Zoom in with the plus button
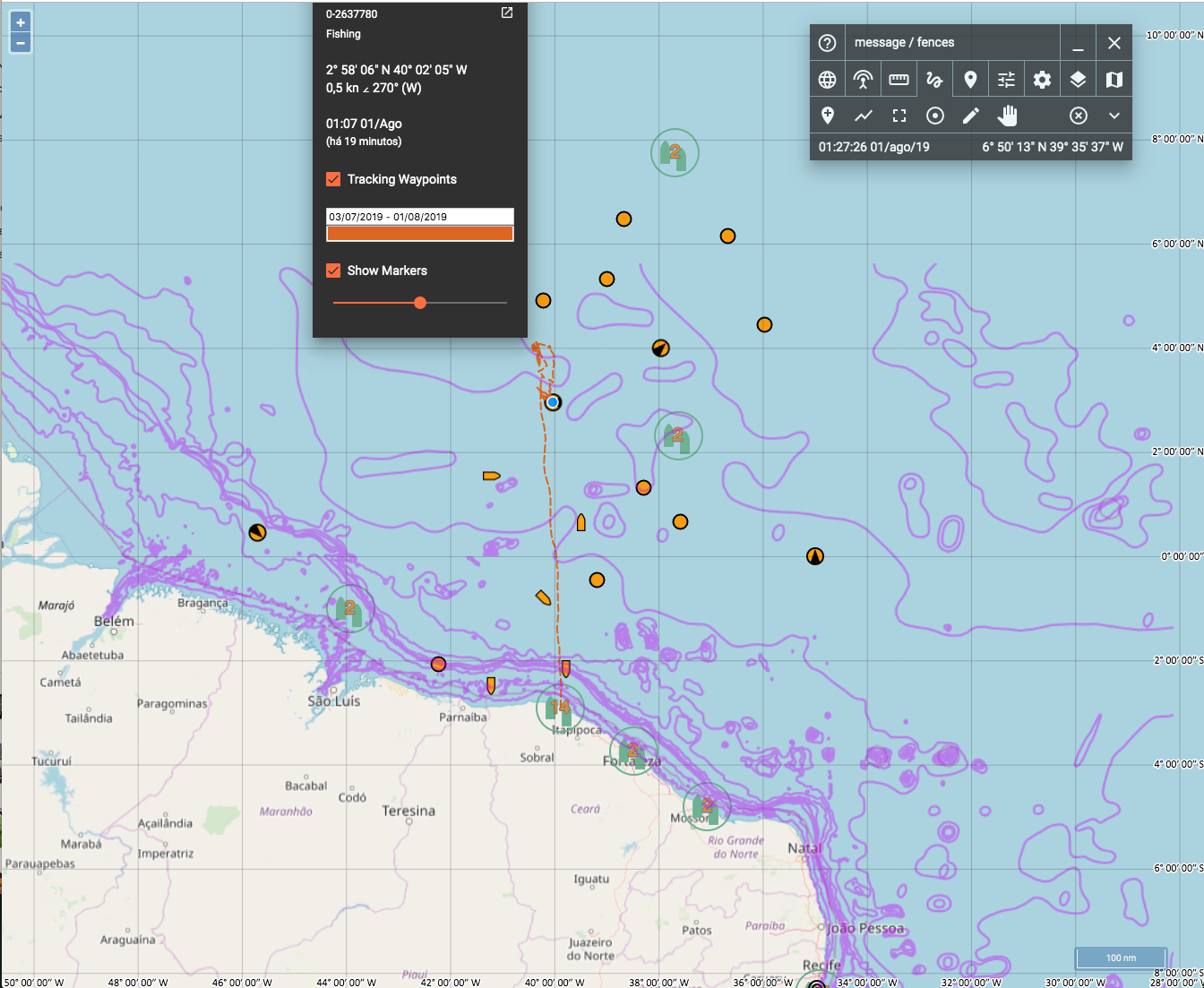Image resolution: width=1204 pixels, height=988 pixels. pyautogui.click(x=21, y=22)
